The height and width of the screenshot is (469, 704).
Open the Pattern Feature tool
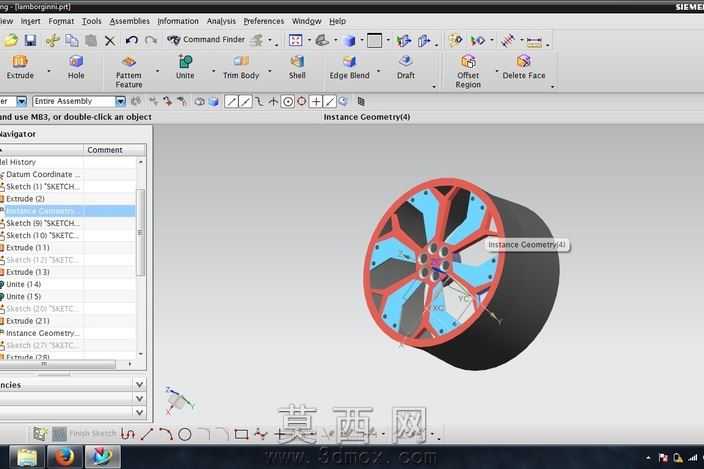point(129,71)
